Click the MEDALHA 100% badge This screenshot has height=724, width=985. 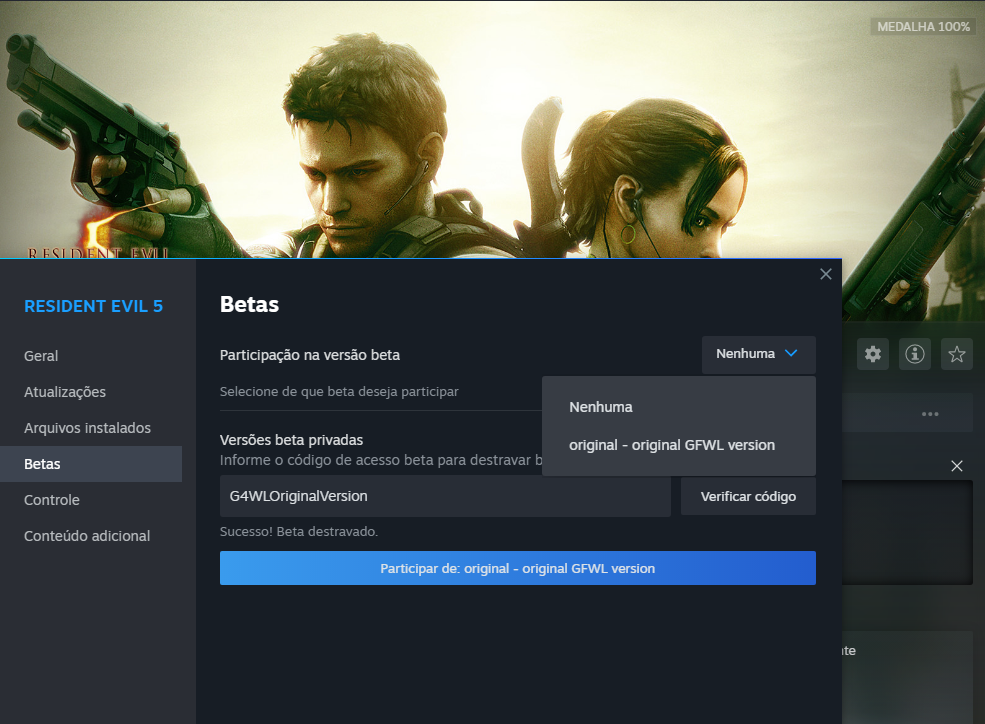click(923, 27)
